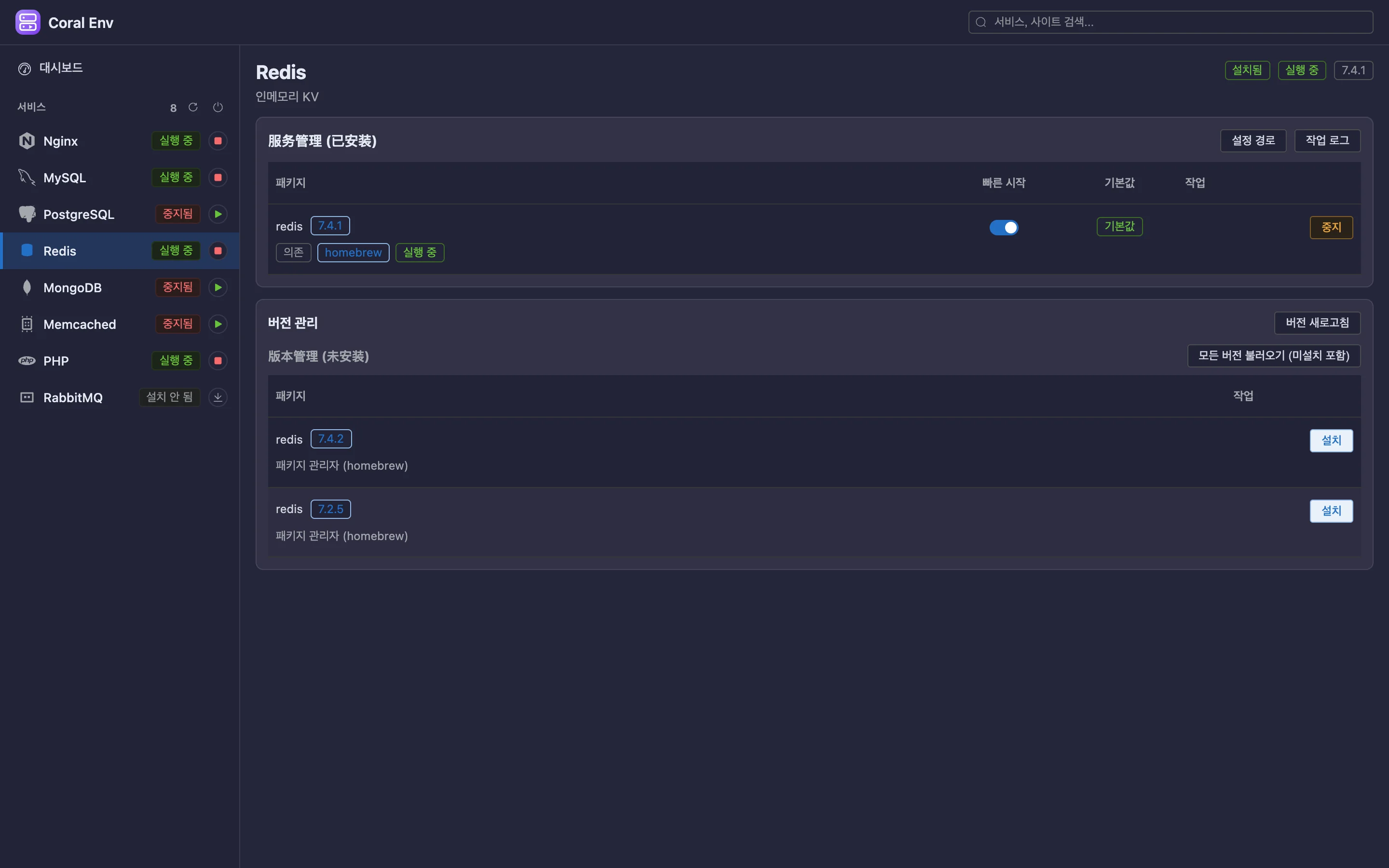Click the 실행 중 header badge
The width and height of the screenshot is (1389, 868).
pyautogui.click(x=1302, y=70)
